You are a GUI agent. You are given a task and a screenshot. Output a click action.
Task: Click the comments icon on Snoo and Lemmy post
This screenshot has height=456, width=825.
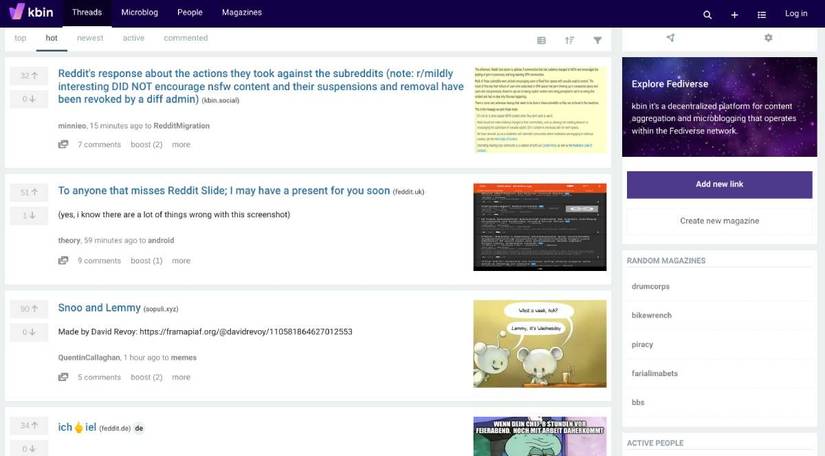tap(63, 377)
